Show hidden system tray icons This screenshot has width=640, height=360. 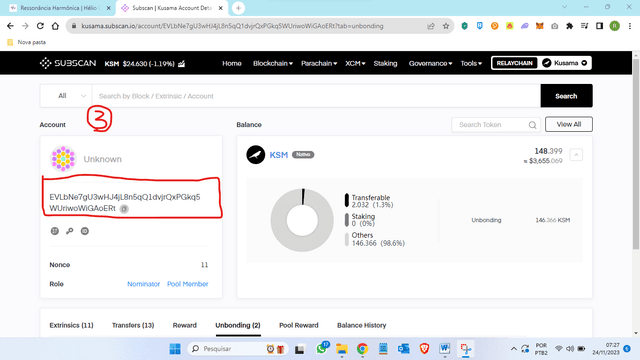point(513,349)
